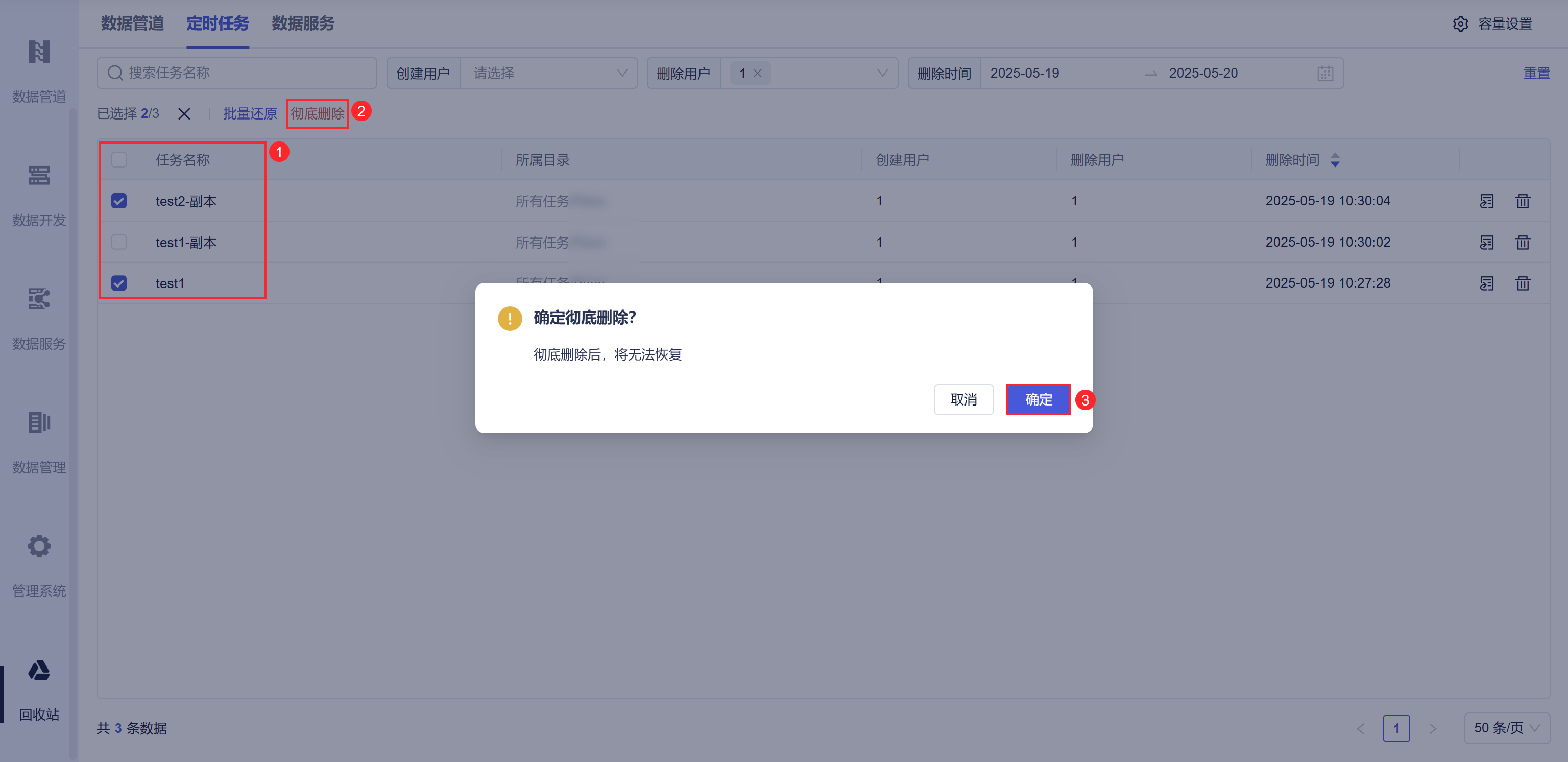The height and width of the screenshot is (762, 1568).
Task: Click 取消 to cancel deletion
Action: (x=963, y=399)
